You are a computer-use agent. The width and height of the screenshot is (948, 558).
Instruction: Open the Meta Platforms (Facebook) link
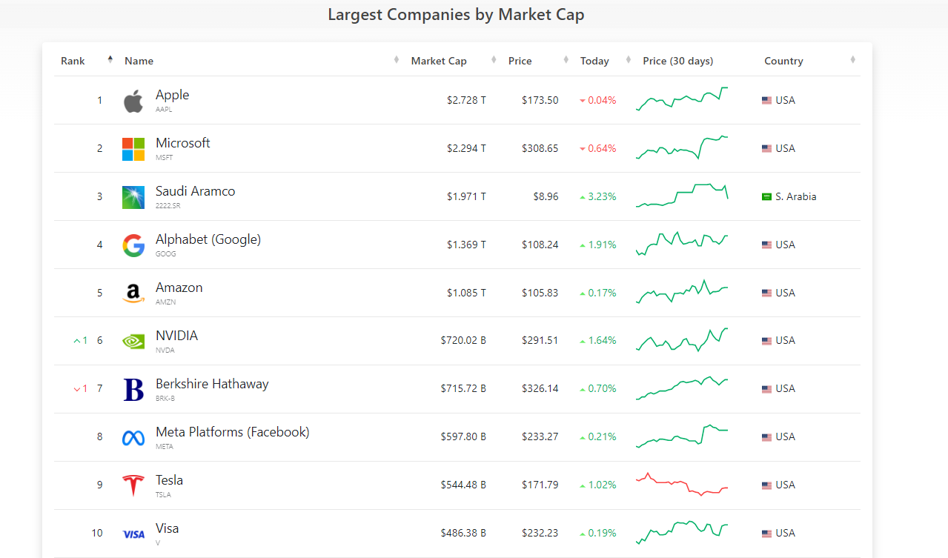pos(232,432)
